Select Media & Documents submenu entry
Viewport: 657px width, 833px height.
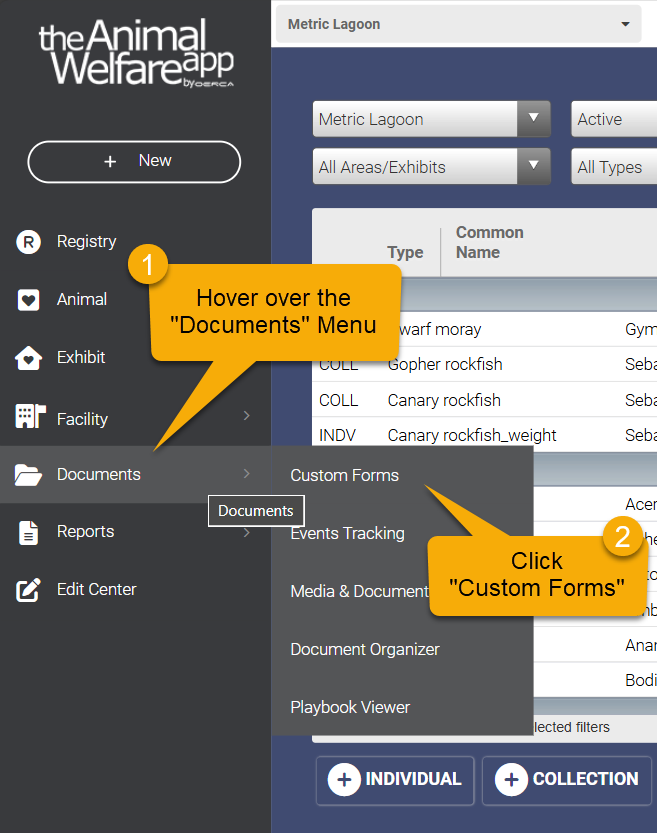click(359, 591)
